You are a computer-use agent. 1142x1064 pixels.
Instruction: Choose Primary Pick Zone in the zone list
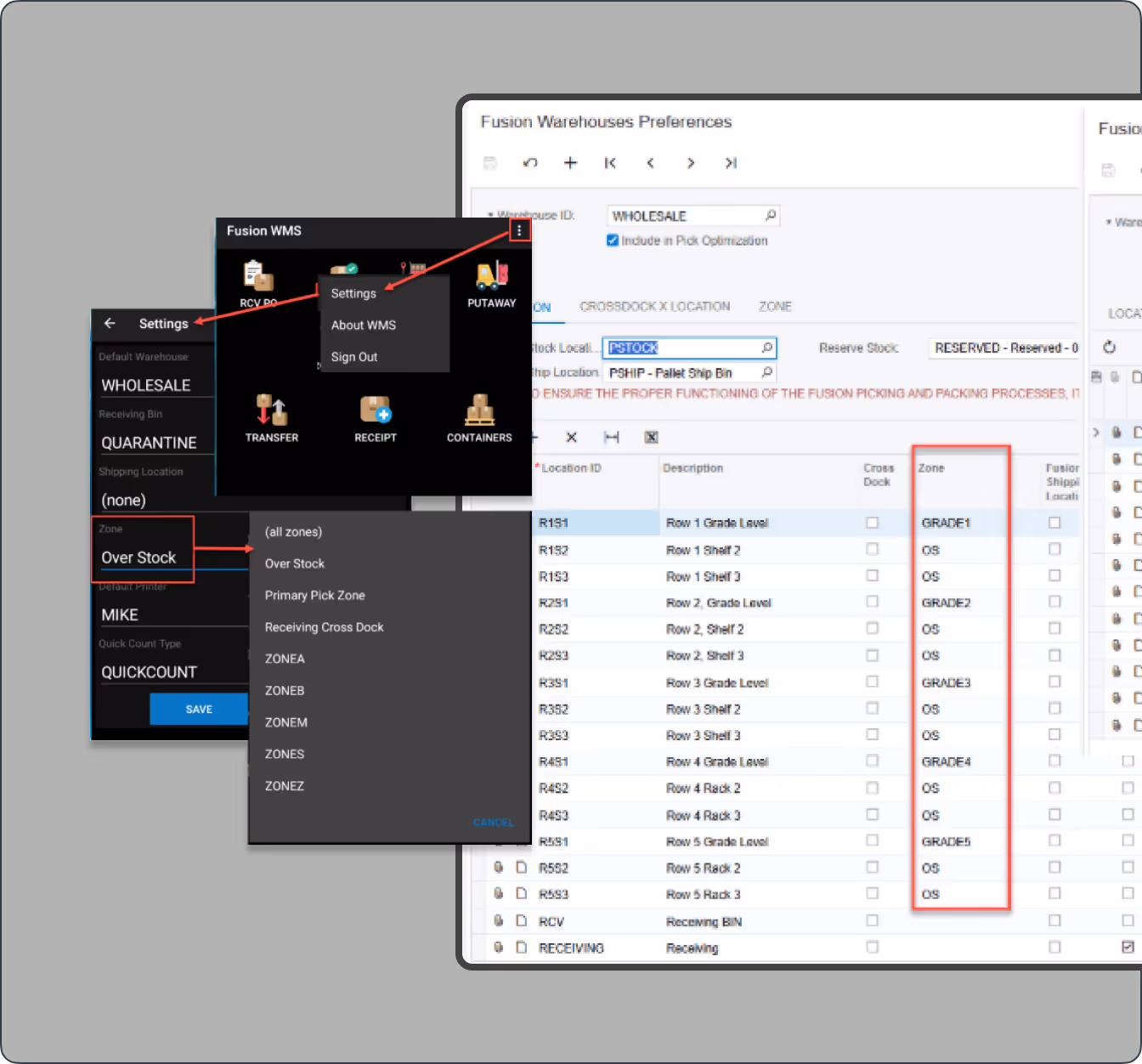tap(315, 595)
